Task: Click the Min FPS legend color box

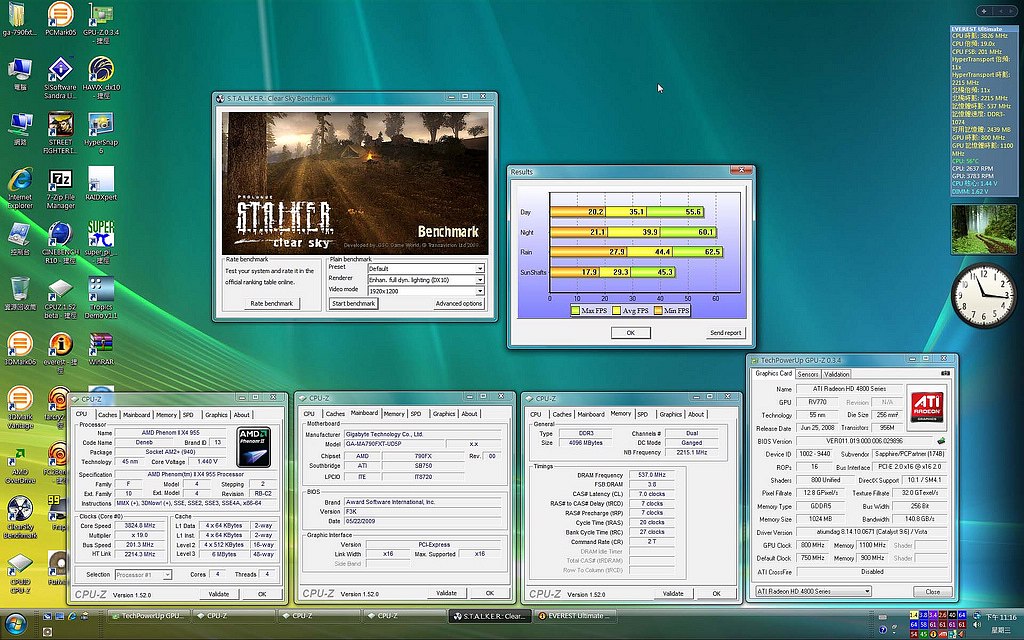Action: (x=658, y=311)
